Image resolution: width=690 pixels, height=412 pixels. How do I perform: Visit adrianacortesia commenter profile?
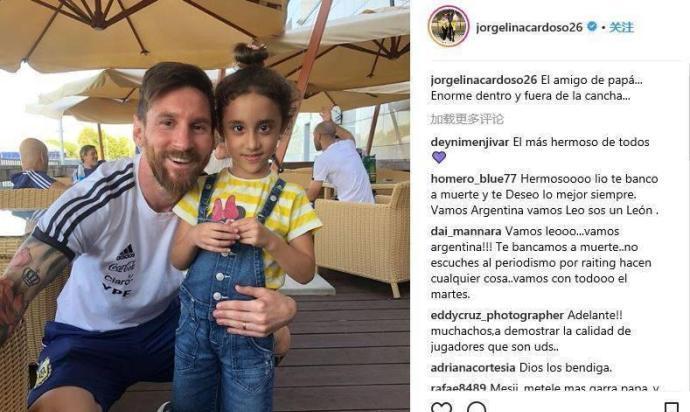point(473,368)
